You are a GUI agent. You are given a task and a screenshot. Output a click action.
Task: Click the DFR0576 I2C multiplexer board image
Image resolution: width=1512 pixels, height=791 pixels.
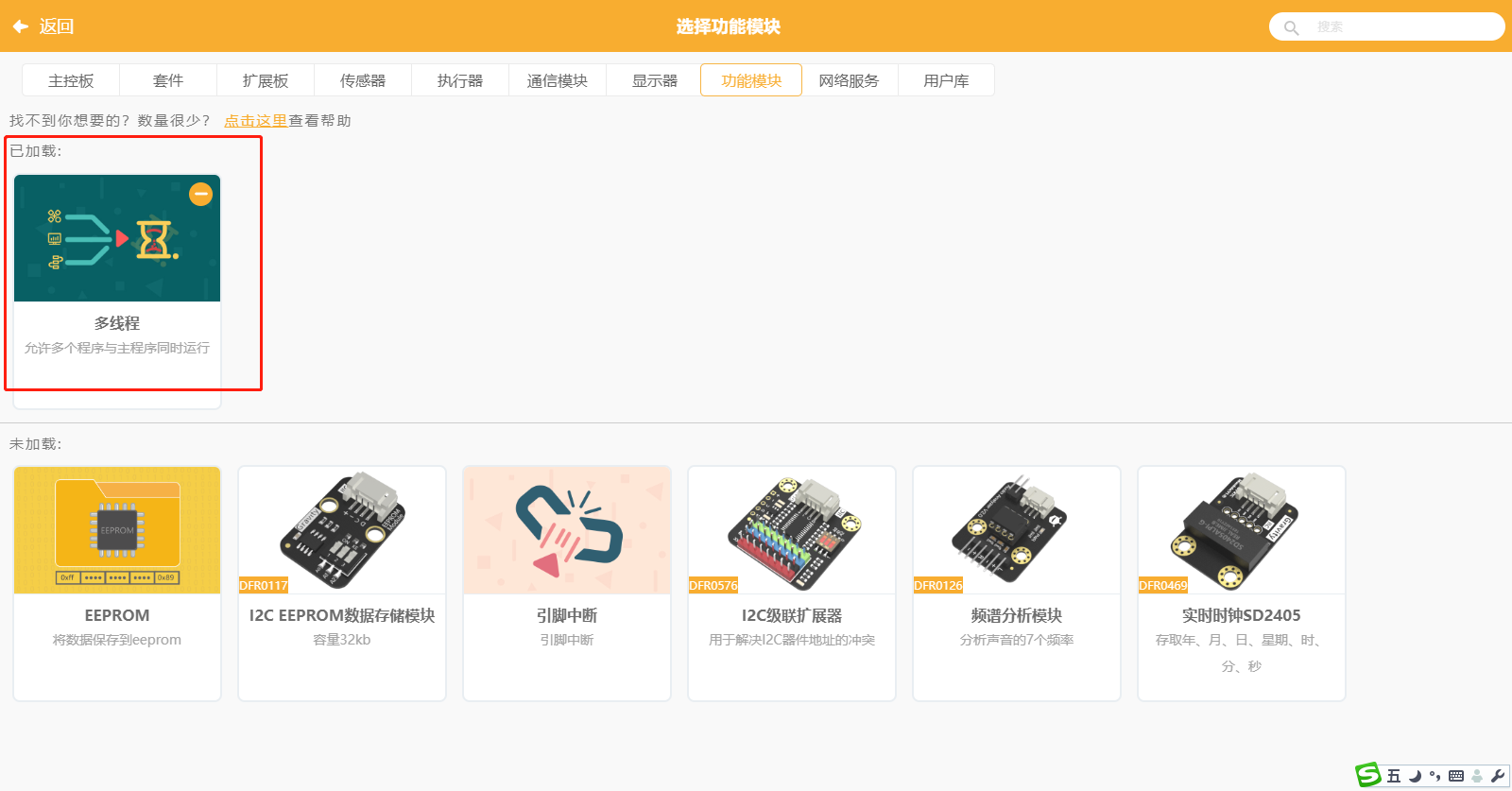click(x=792, y=530)
